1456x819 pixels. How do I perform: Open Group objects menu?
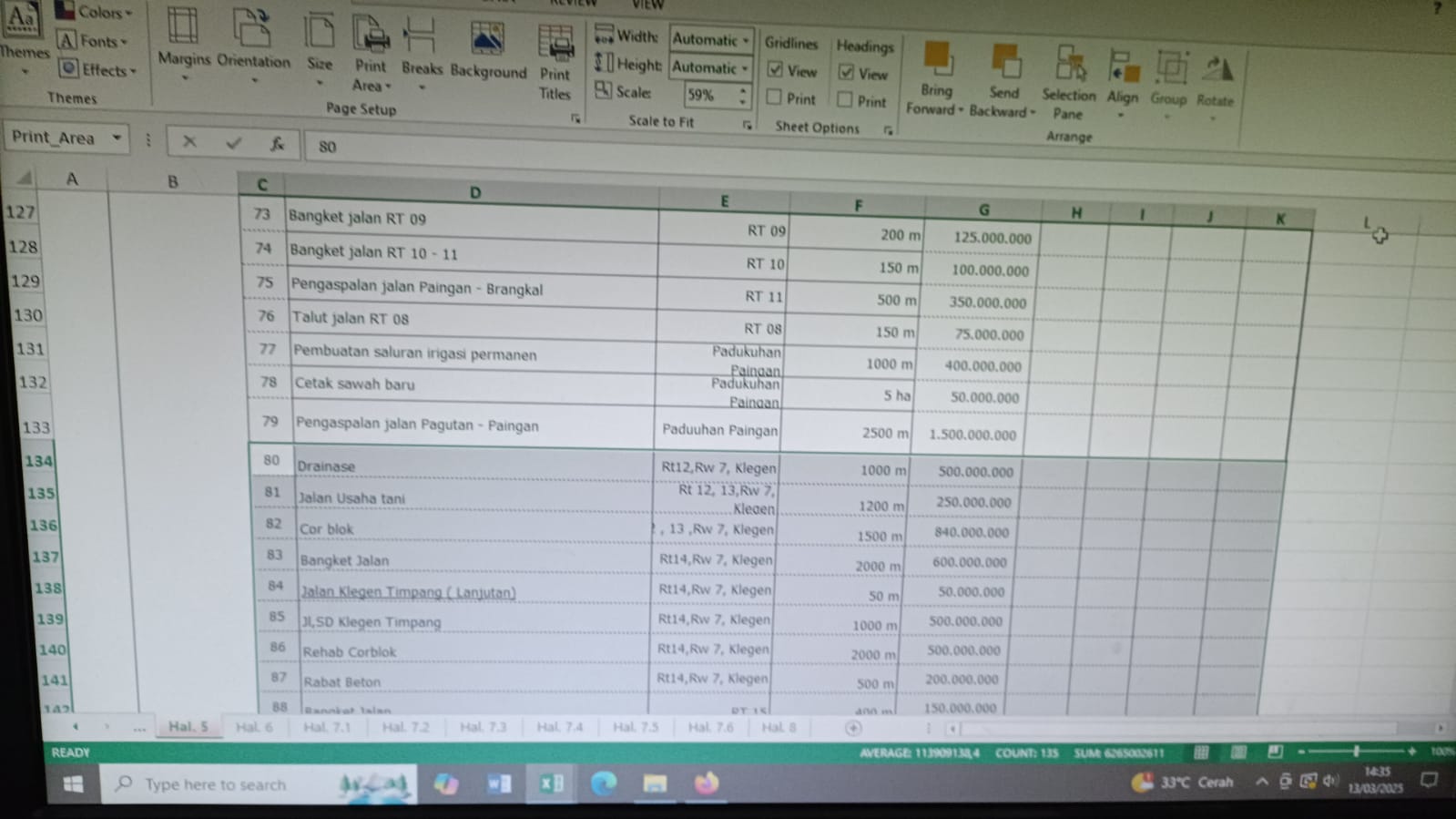pos(1169,84)
